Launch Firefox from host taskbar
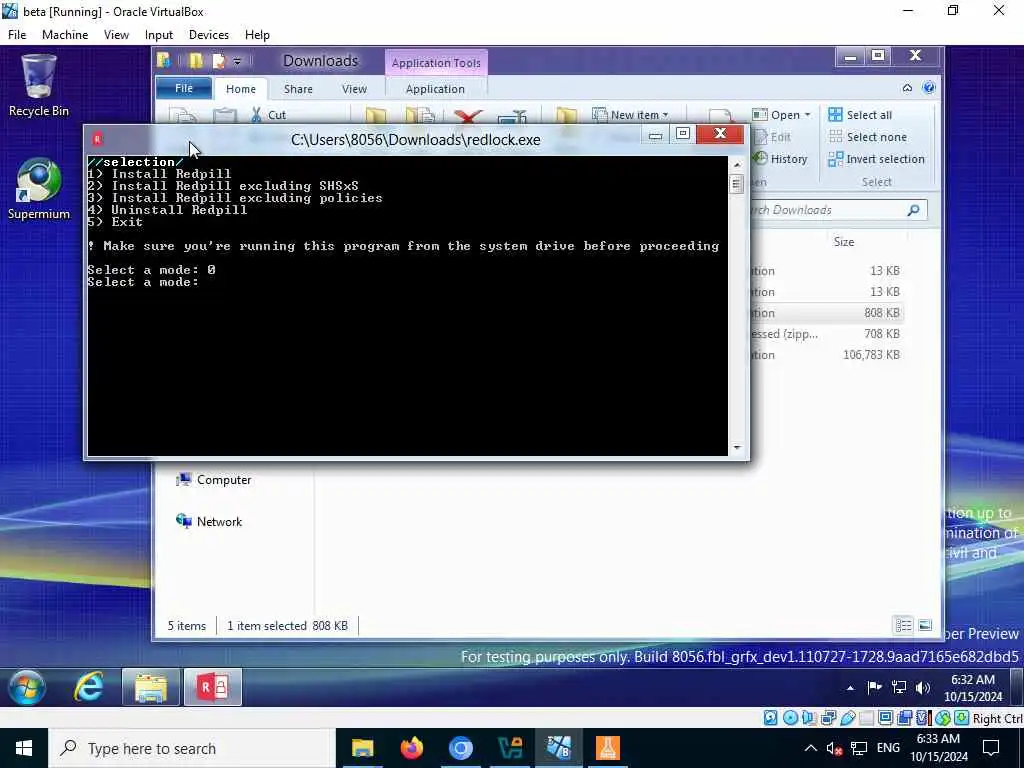 coord(411,748)
